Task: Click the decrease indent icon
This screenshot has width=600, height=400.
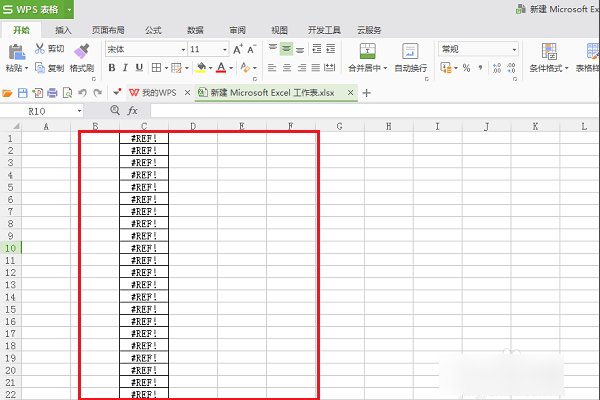Action: click(x=317, y=49)
